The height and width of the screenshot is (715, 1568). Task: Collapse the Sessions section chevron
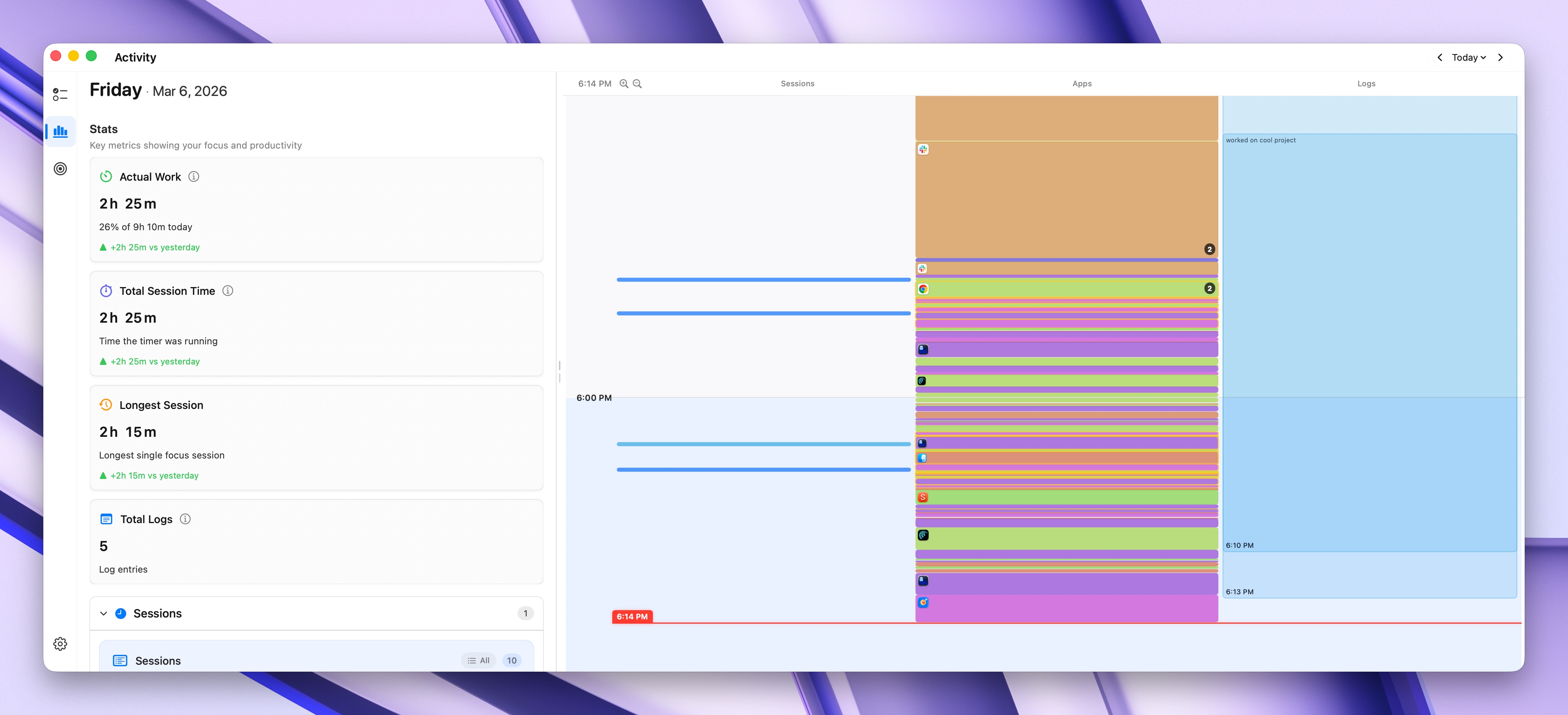104,614
